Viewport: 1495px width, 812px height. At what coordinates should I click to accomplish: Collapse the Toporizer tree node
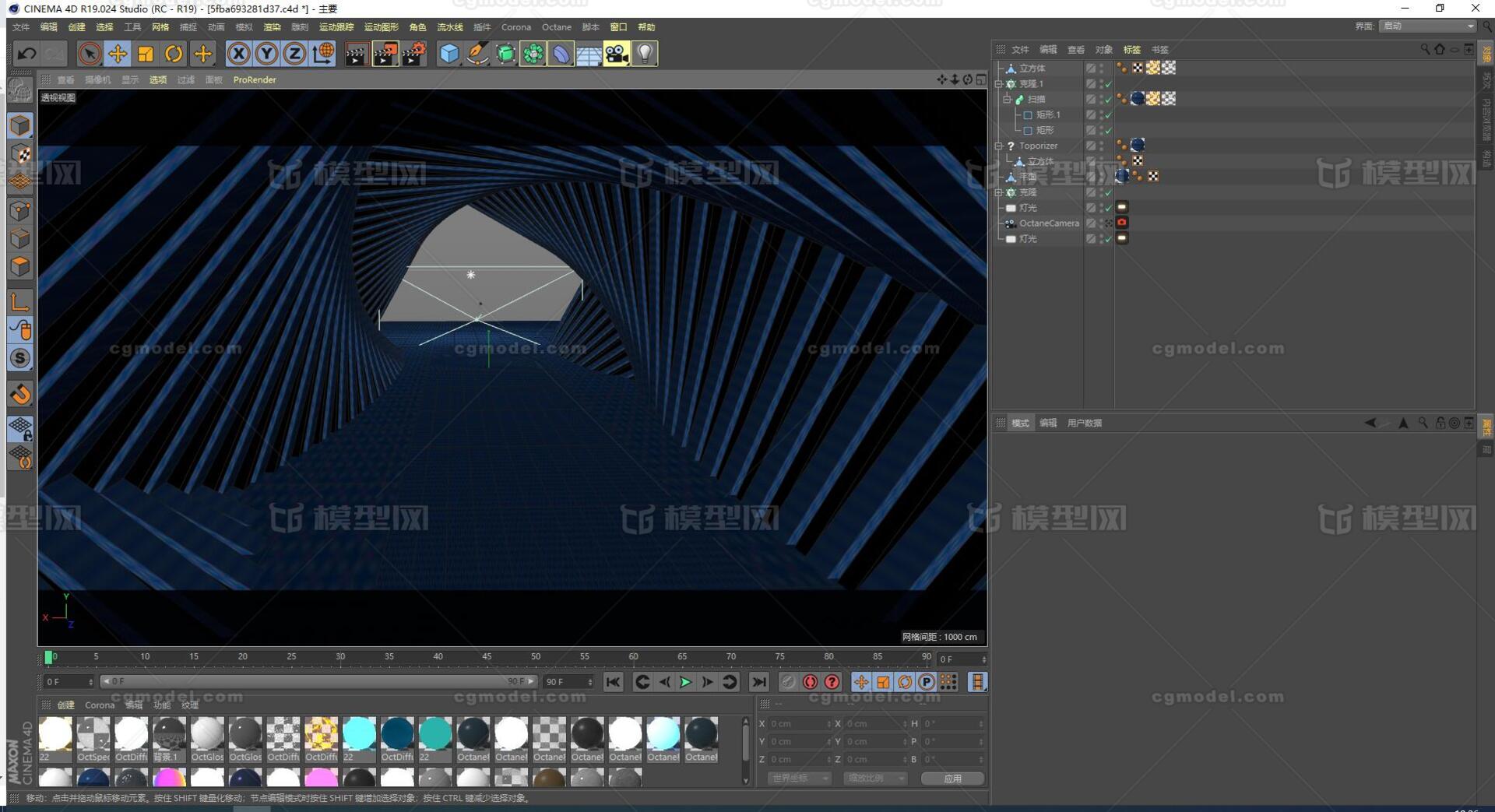[999, 146]
